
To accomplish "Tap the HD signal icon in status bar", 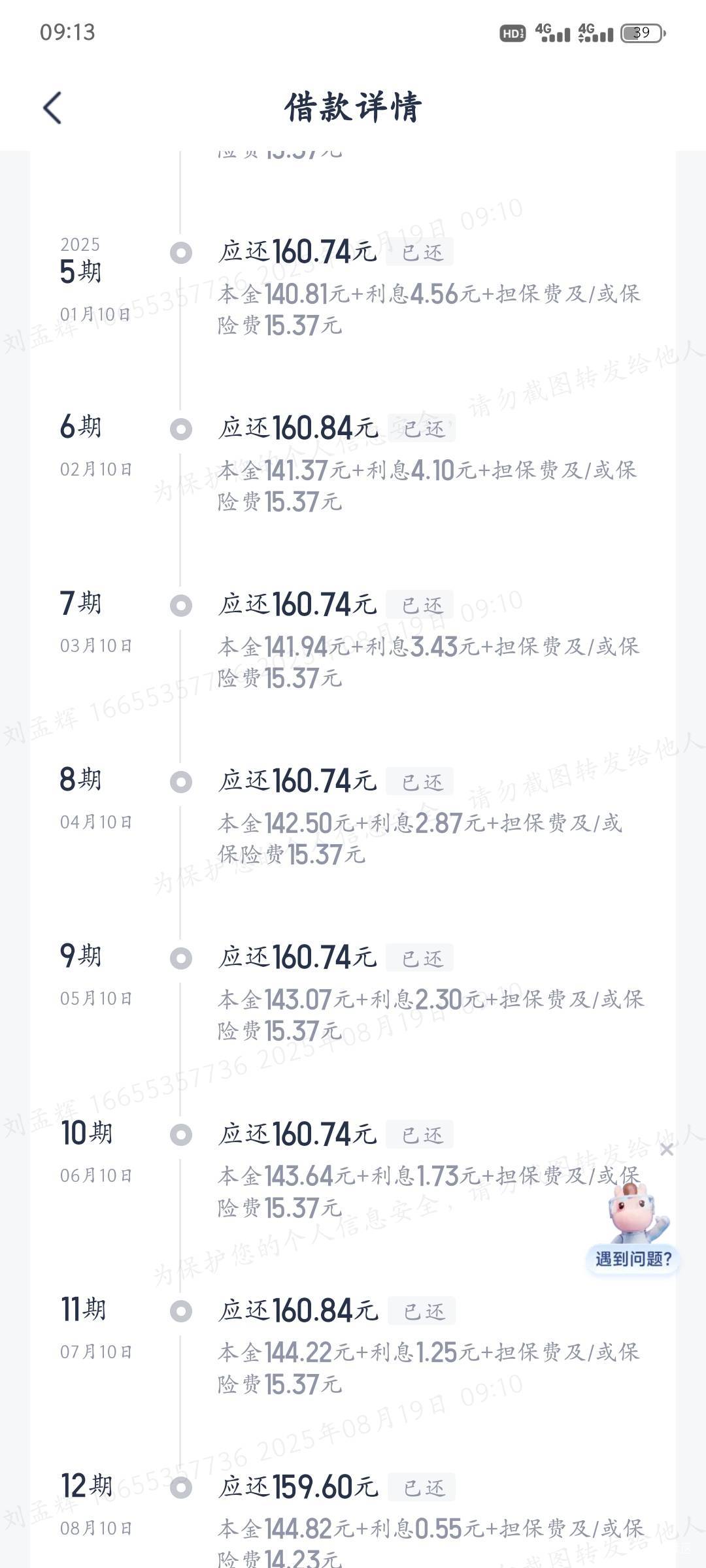I will tap(513, 33).
